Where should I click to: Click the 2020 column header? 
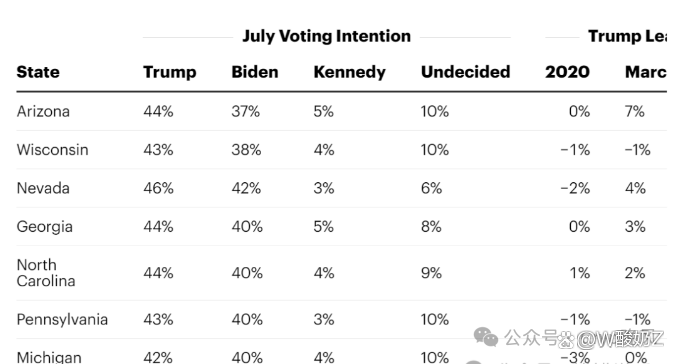(x=567, y=72)
